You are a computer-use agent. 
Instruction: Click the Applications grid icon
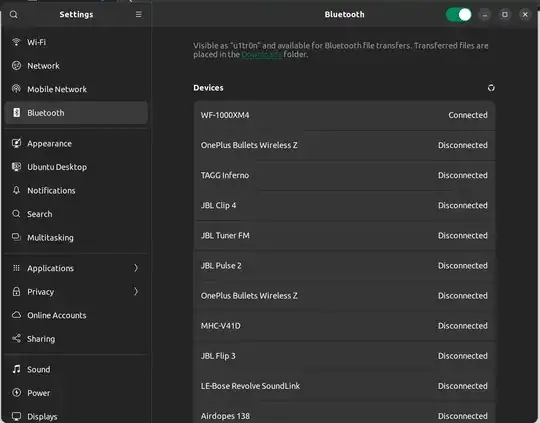tap(16, 268)
